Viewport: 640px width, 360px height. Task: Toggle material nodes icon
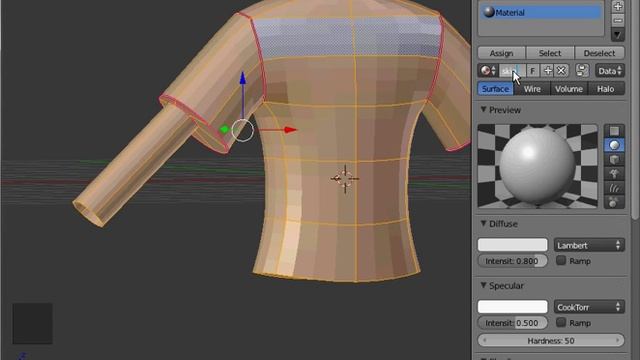point(582,71)
